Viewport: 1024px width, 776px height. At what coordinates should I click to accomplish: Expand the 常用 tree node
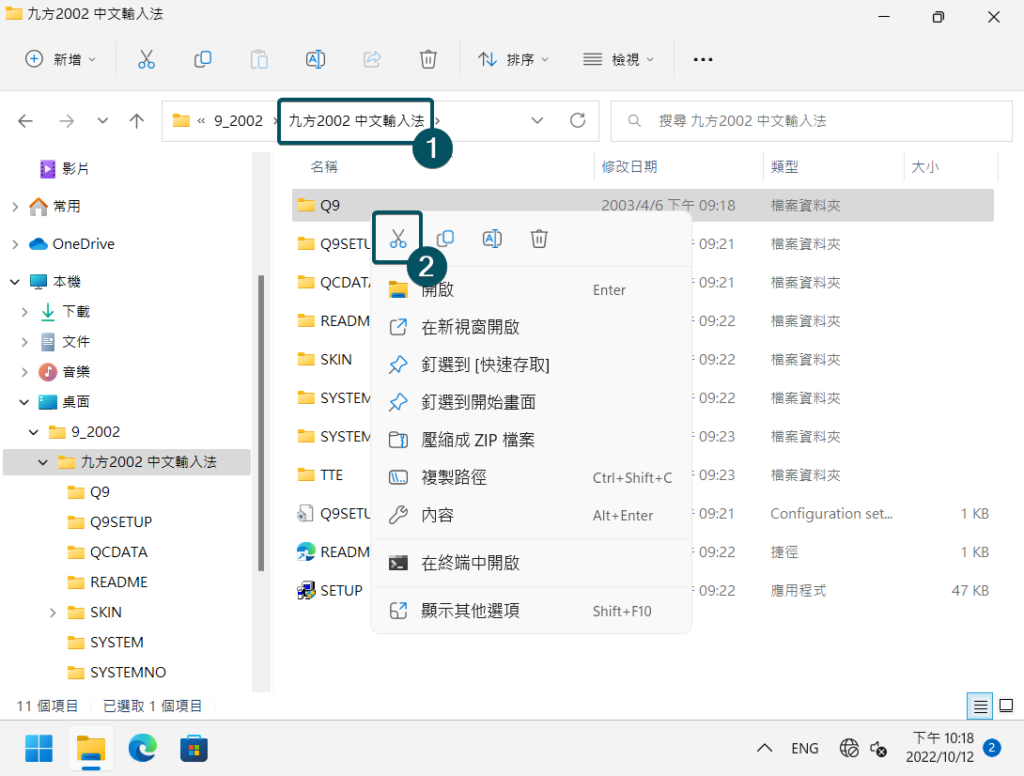point(15,207)
